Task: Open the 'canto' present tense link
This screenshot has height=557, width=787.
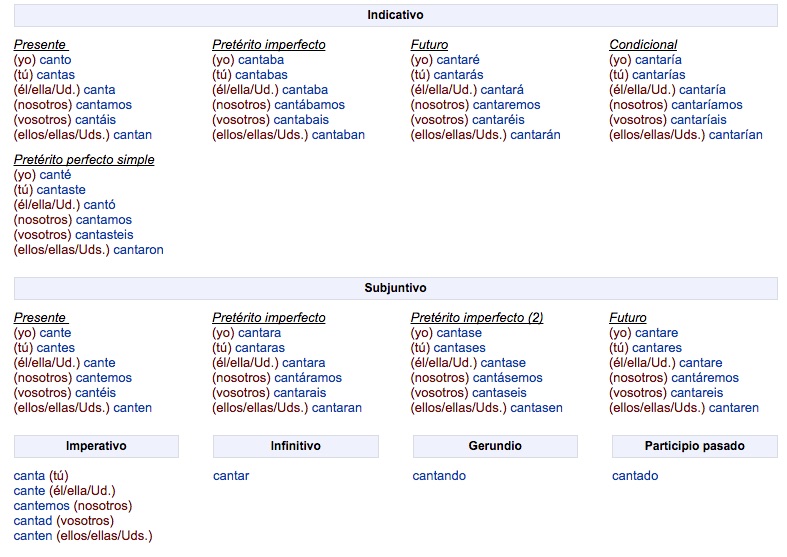Action: 55,60
